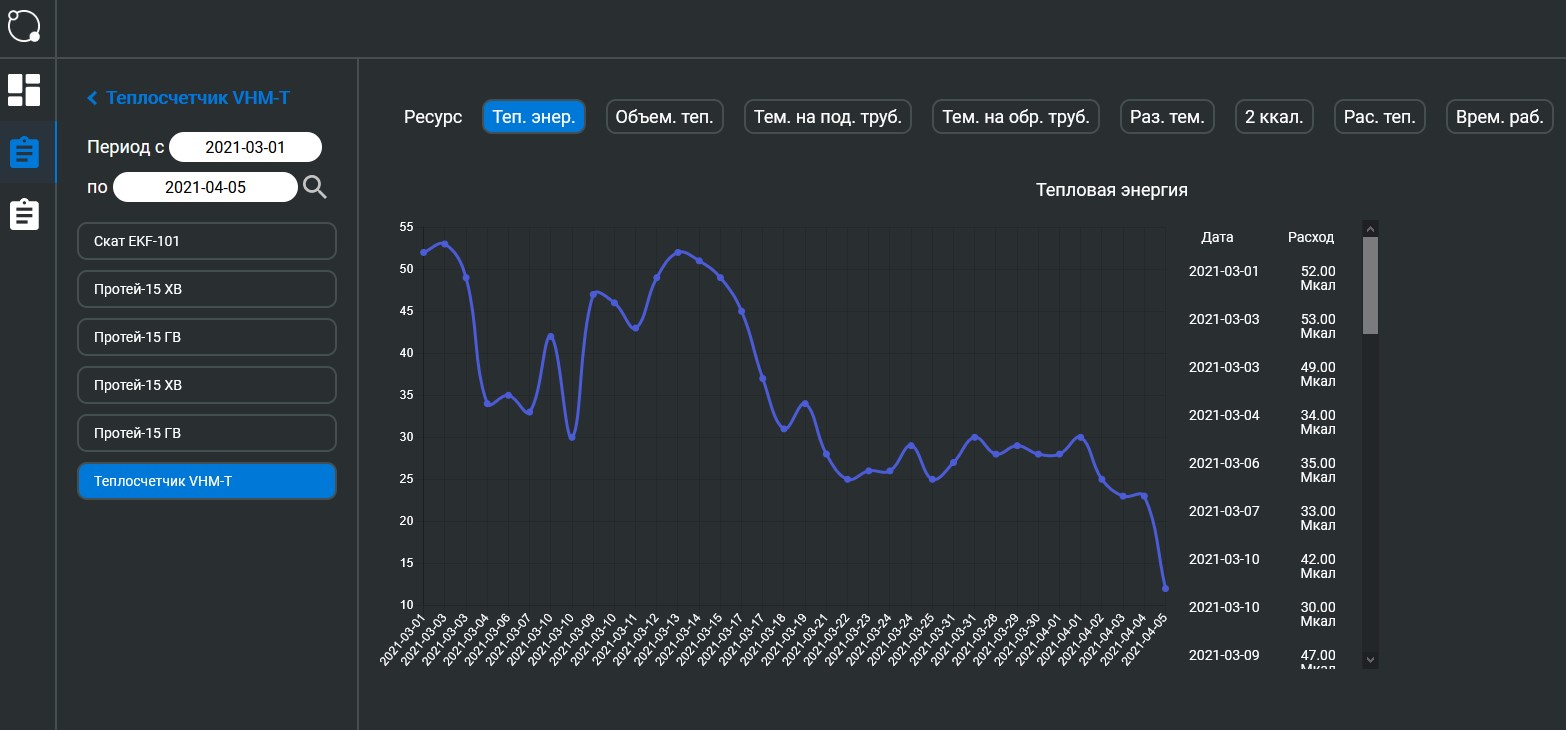This screenshot has height=730, width=1566.
Task: Click the circular app logo icon
Action: coord(24,25)
